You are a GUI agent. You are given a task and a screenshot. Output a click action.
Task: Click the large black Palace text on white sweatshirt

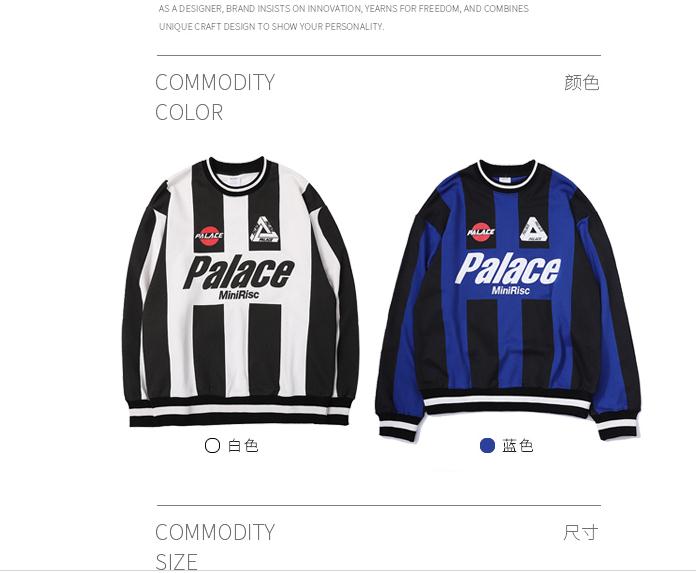pos(239,272)
